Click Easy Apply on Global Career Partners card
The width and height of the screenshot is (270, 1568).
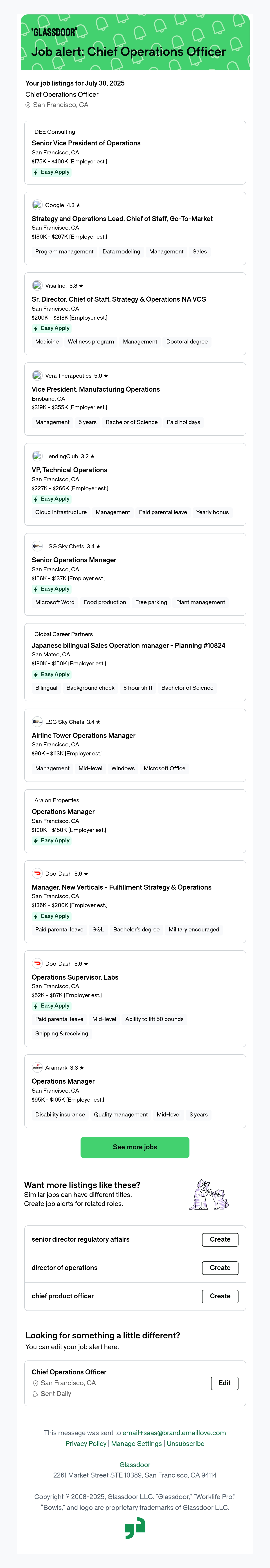pos(52,674)
